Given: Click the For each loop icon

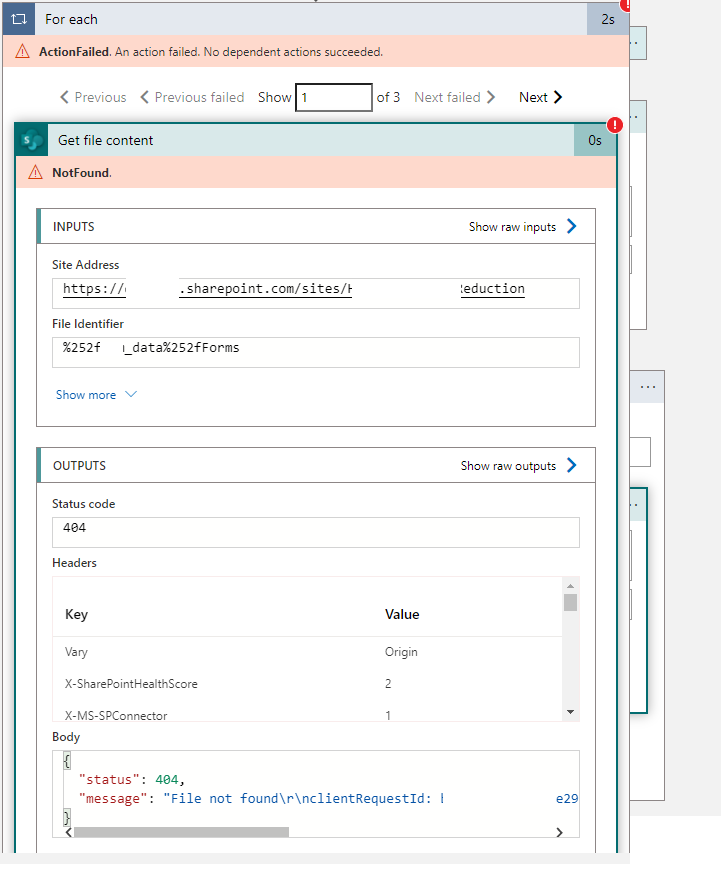Looking at the screenshot, I should [x=19, y=19].
